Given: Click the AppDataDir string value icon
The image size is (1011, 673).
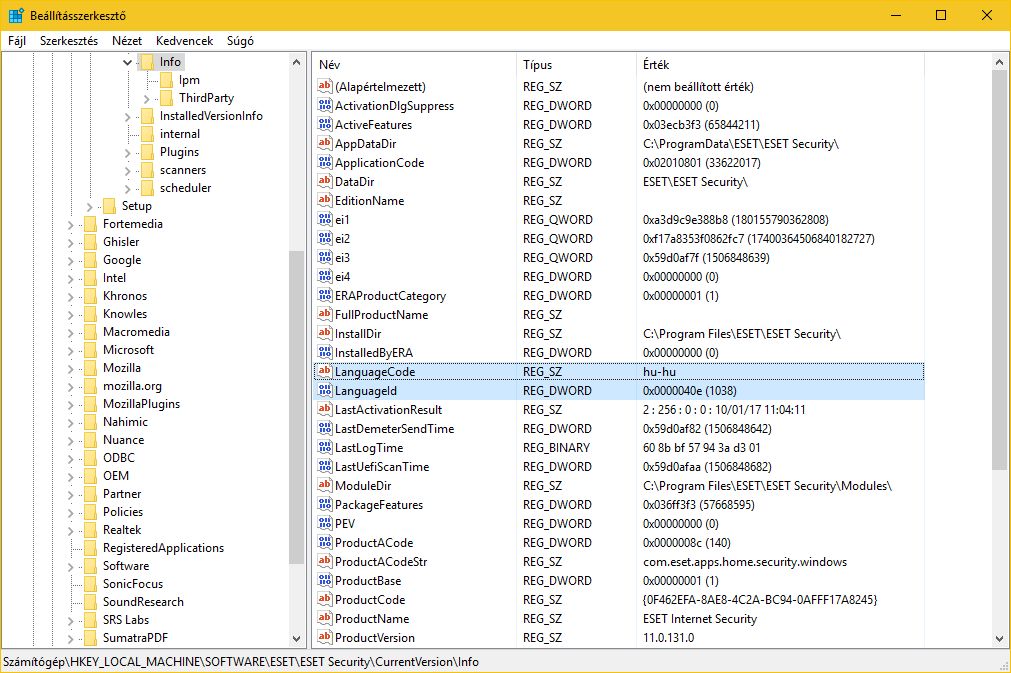Looking at the screenshot, I should point(325,143).
